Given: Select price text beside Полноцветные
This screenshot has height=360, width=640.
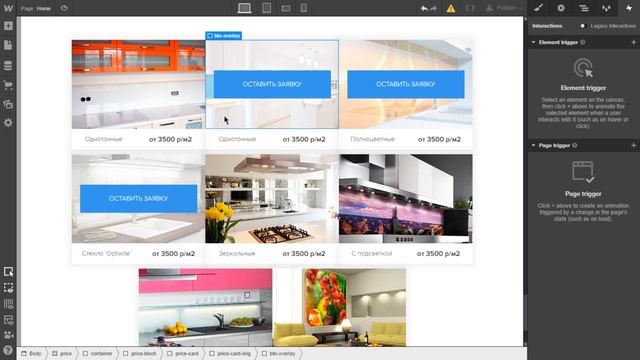Looking at the screenshot, I should click(439, 139).
